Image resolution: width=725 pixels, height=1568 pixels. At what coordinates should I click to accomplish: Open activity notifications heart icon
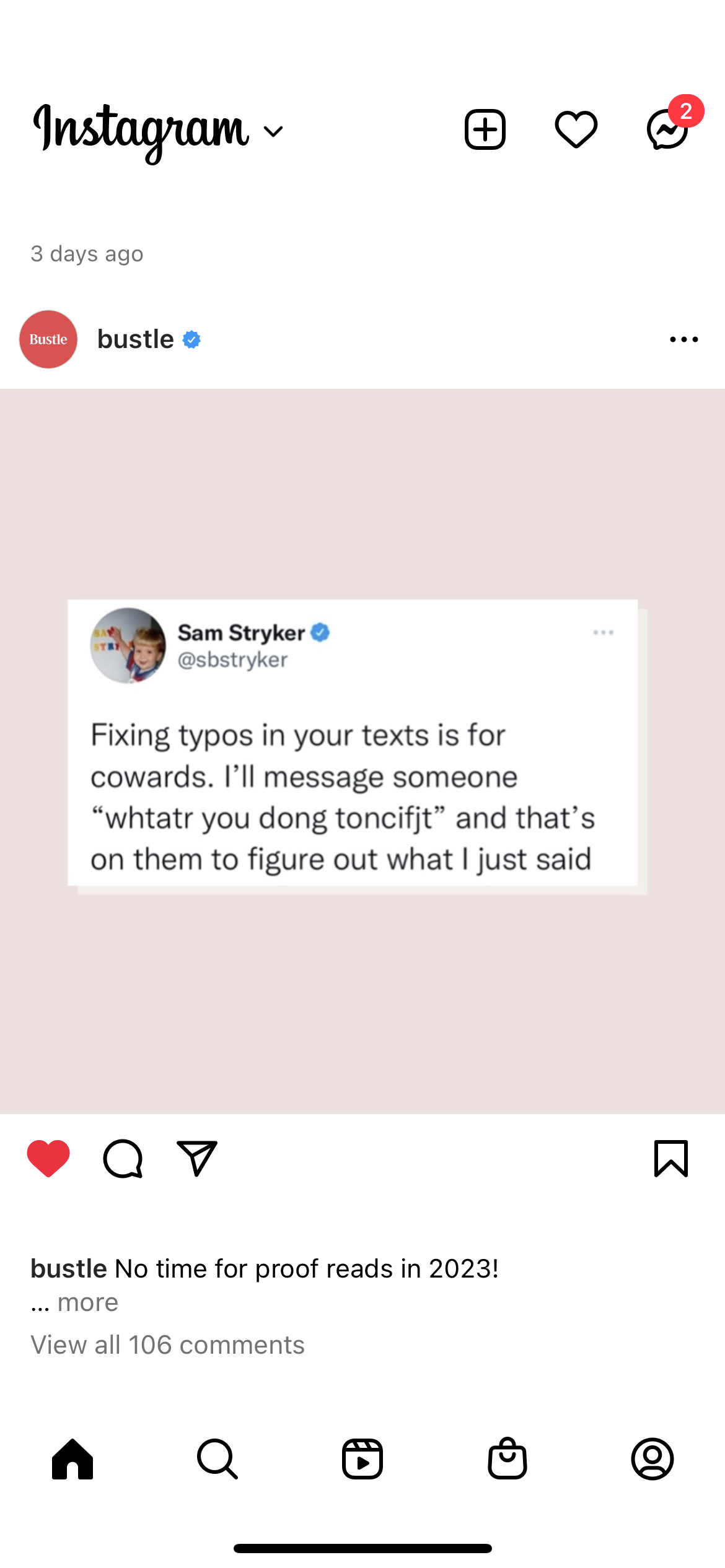[x=576, y=129]
